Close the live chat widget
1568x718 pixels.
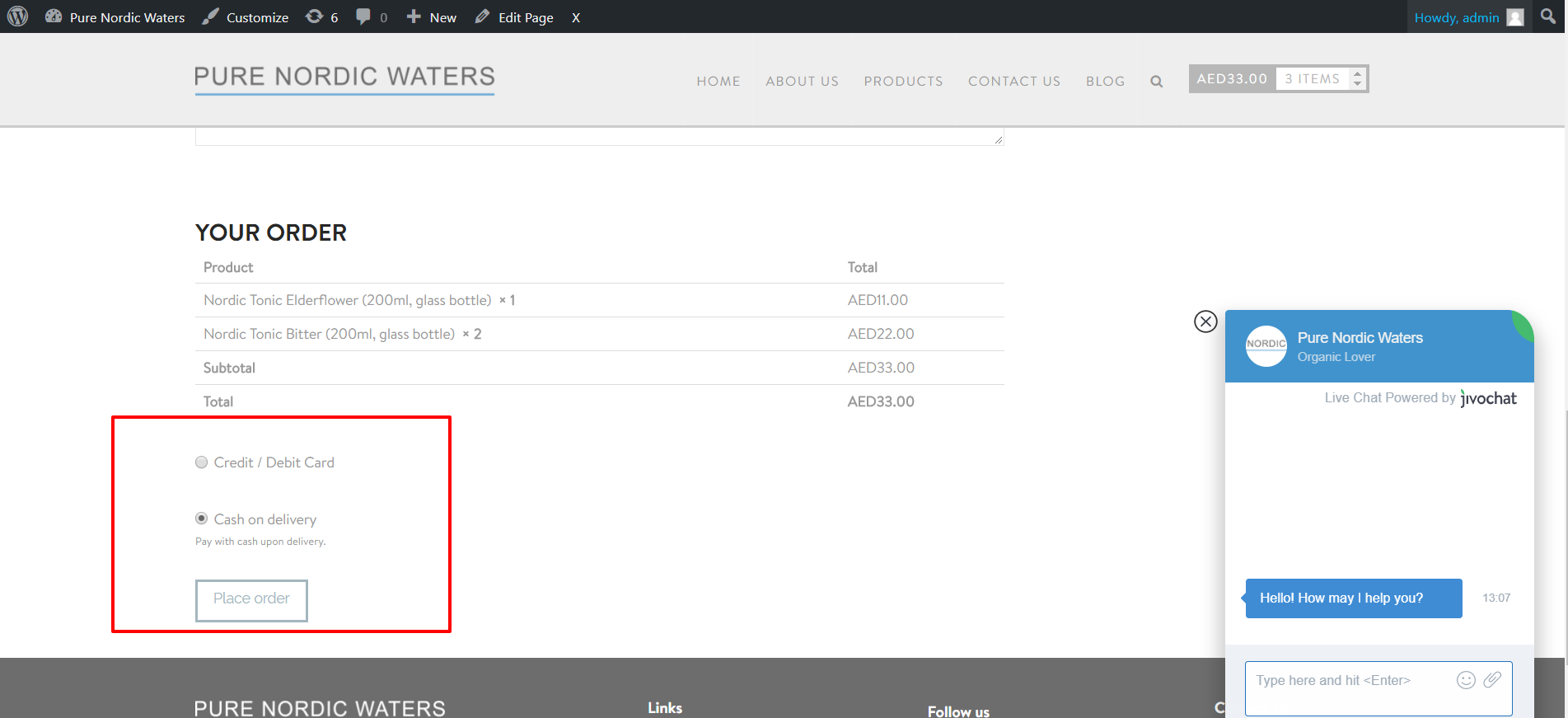(1205, 321)
